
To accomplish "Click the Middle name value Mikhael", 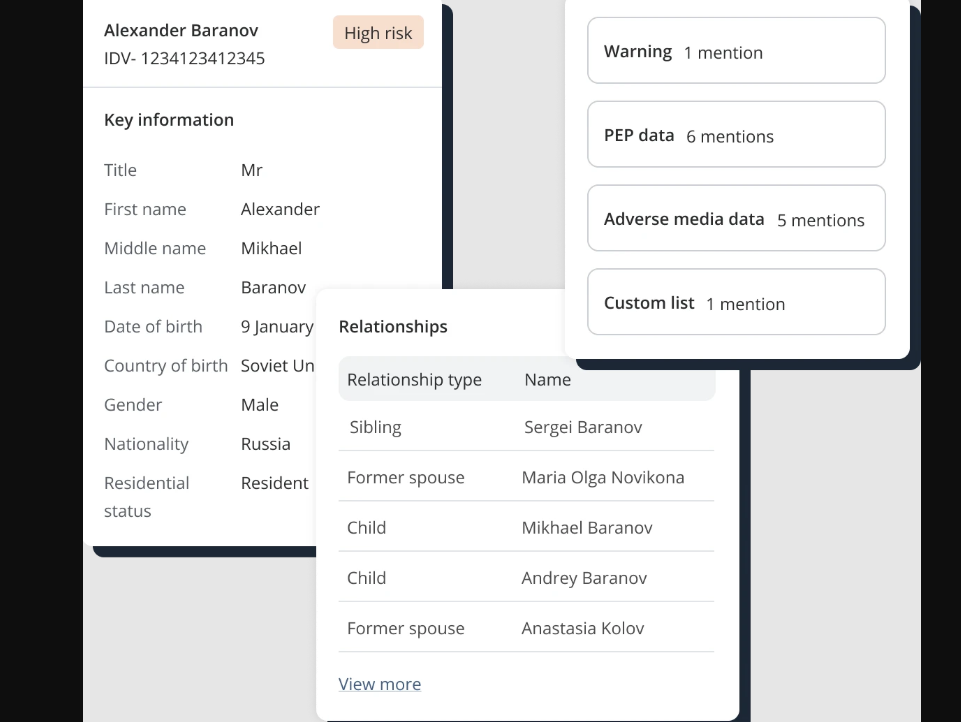I will click(271, 248).
